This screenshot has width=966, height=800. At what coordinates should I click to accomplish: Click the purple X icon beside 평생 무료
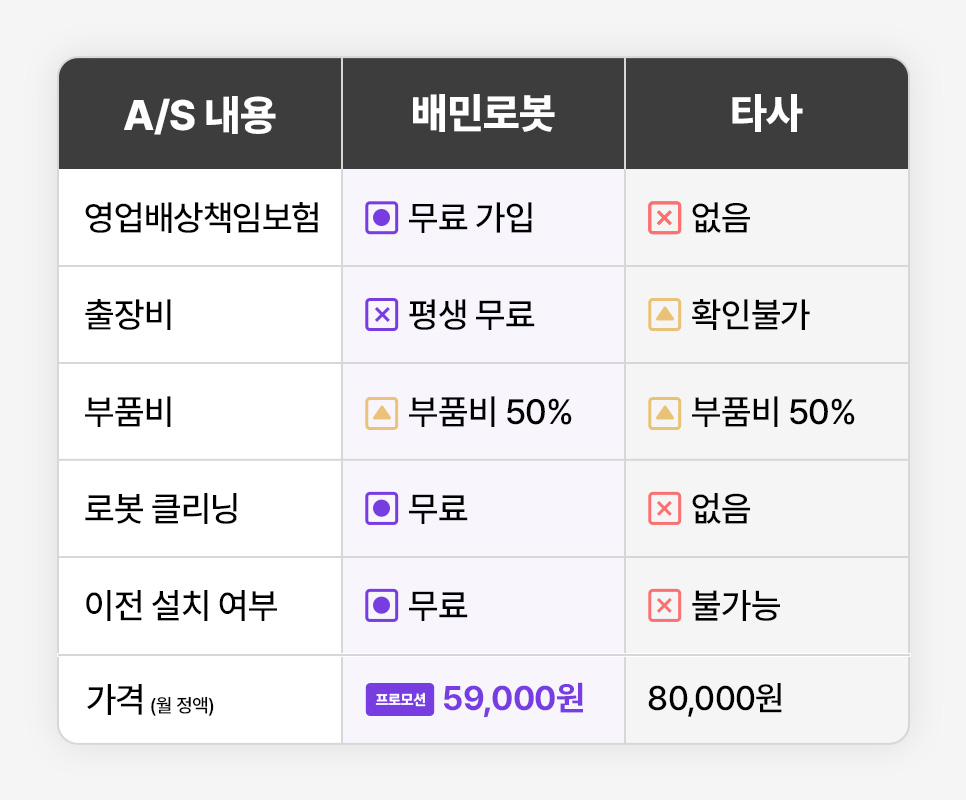(381, 315)
